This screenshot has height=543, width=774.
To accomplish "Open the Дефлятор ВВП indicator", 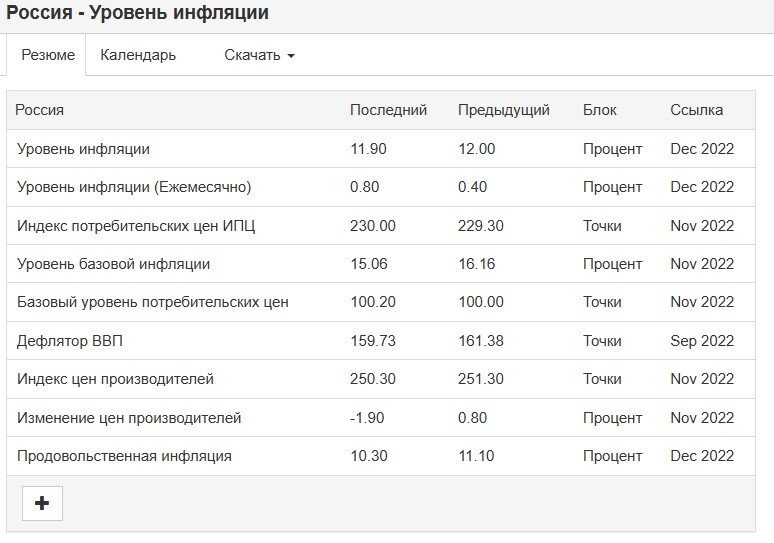I will (x=70, y=341).
